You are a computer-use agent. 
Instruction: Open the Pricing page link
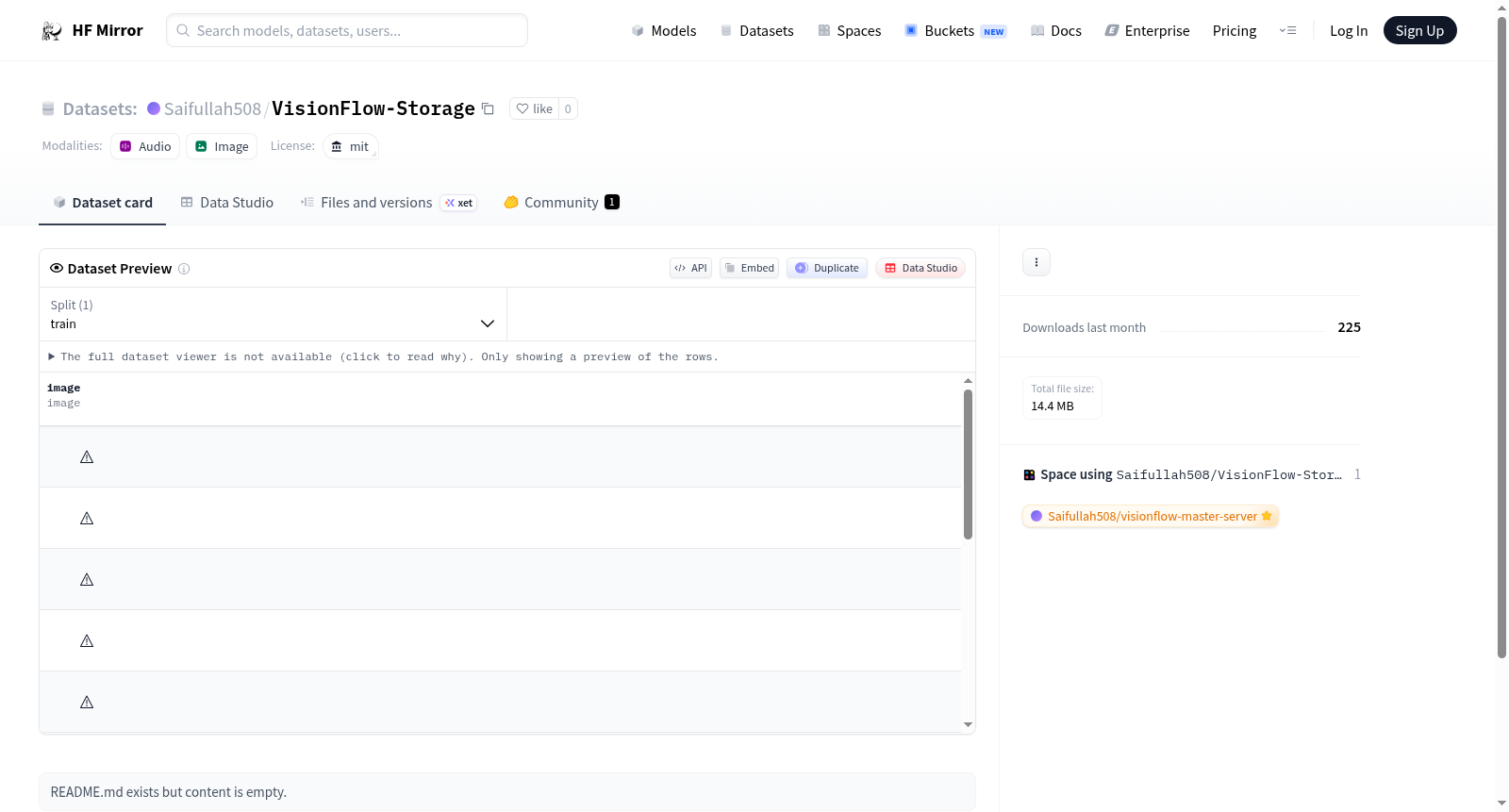(x=1235, y=30)
